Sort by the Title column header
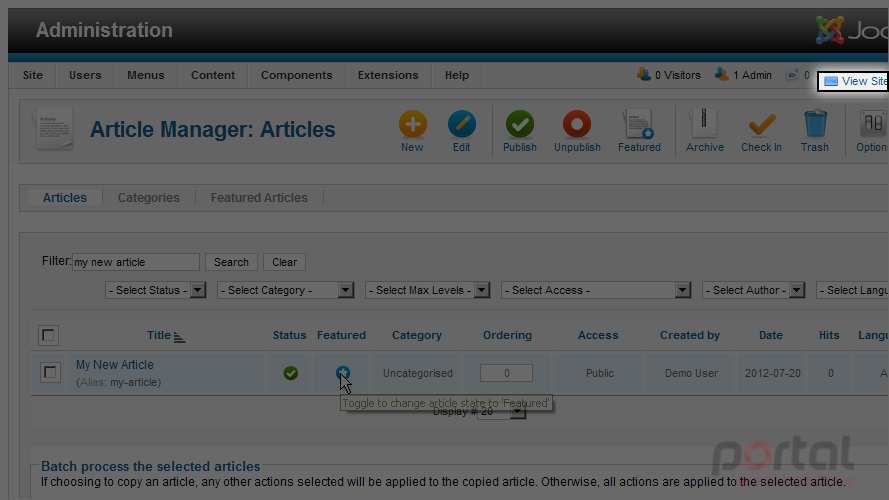This screenshot has width=889, height=500. (x=159, y=335)
